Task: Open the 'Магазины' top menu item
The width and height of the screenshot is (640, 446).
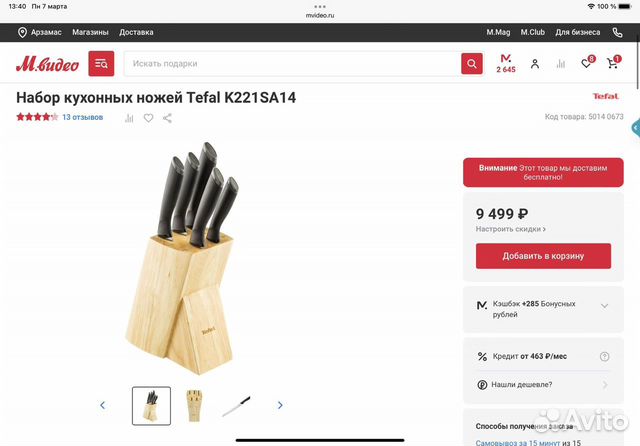Action: (x=90, y=32)
